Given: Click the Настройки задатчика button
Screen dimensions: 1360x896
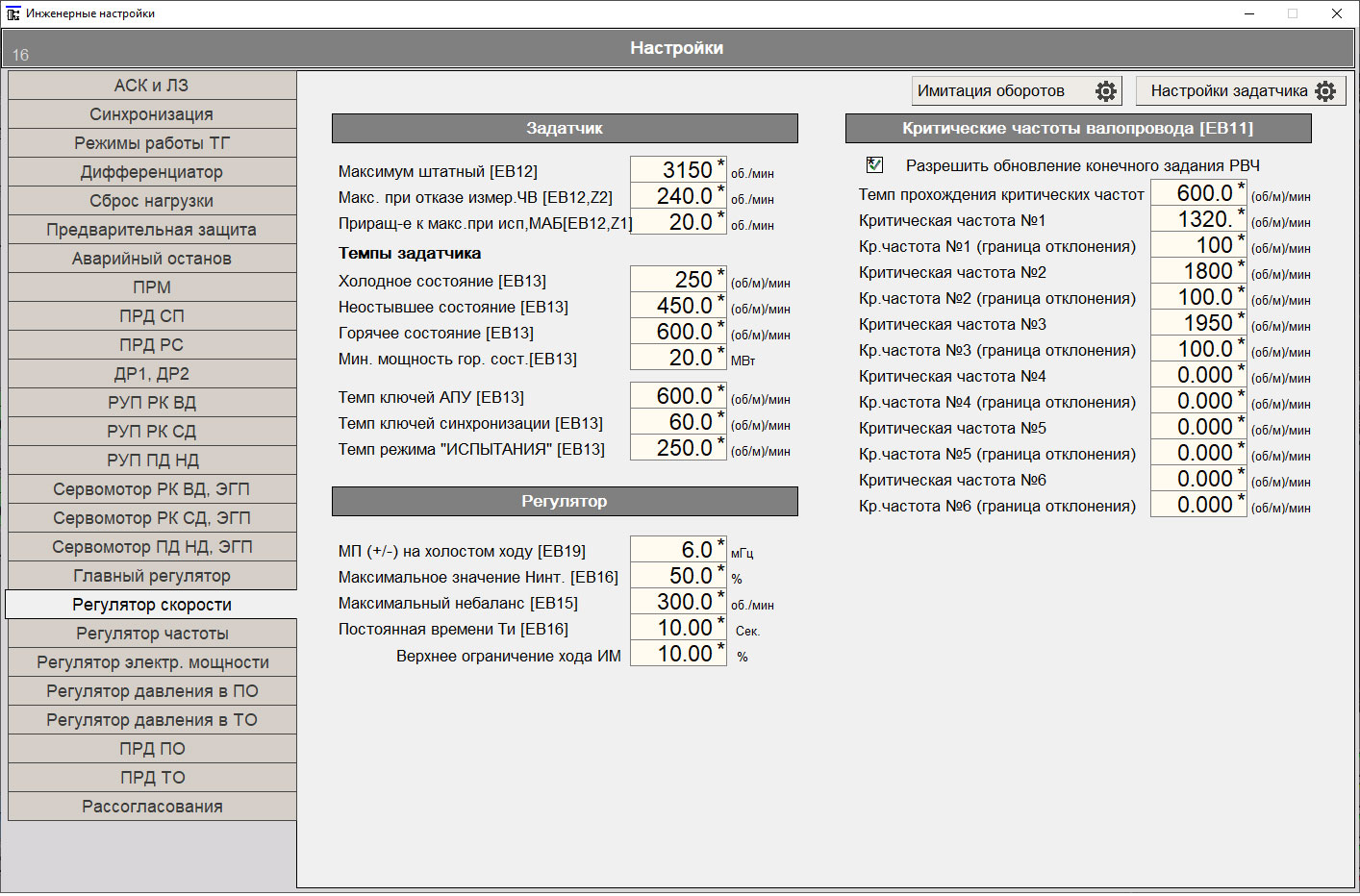Looking at the screenshot, I should pos(1241,91).
